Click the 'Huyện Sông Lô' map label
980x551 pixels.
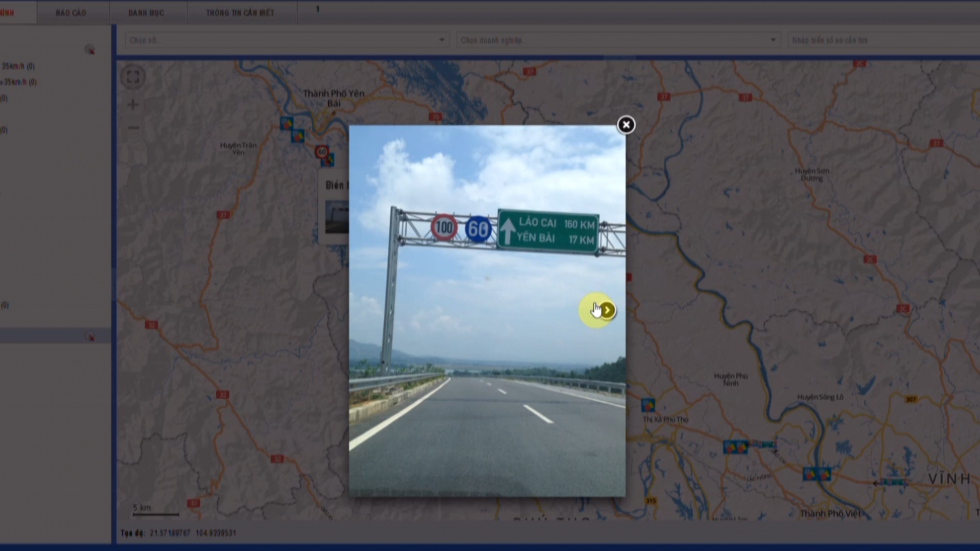820,397
